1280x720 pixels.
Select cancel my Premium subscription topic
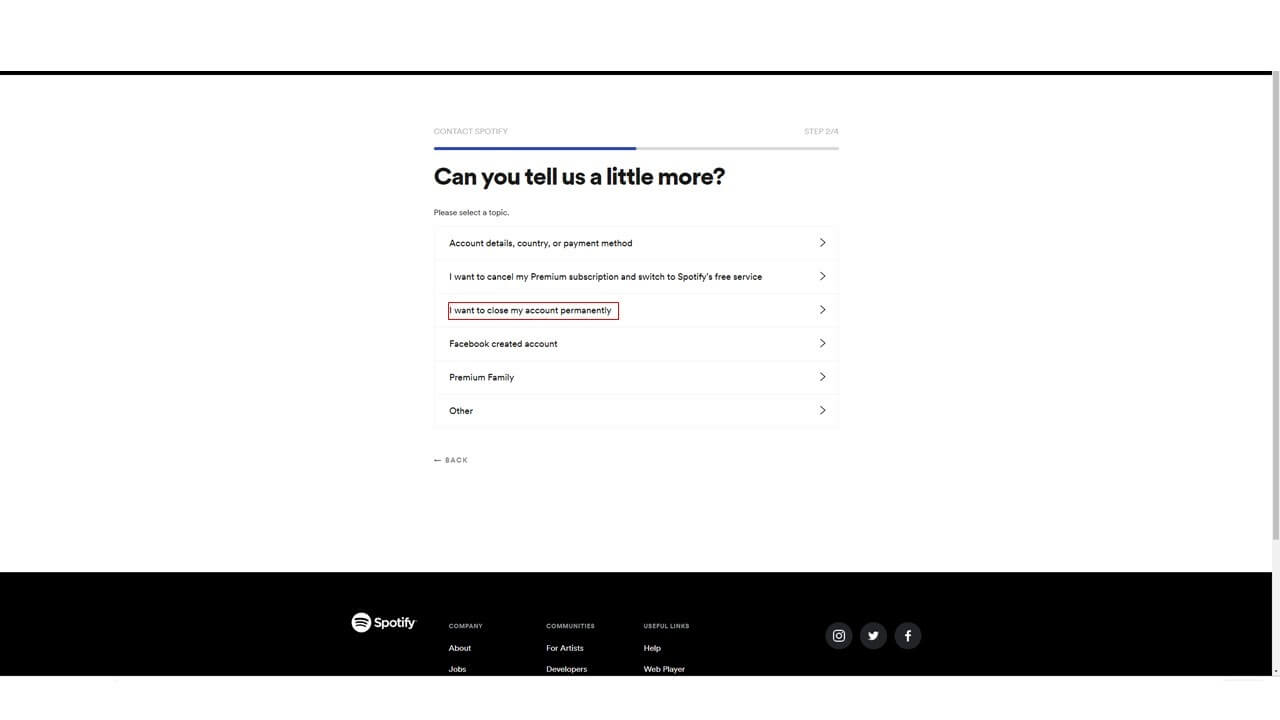pos(636,276)
